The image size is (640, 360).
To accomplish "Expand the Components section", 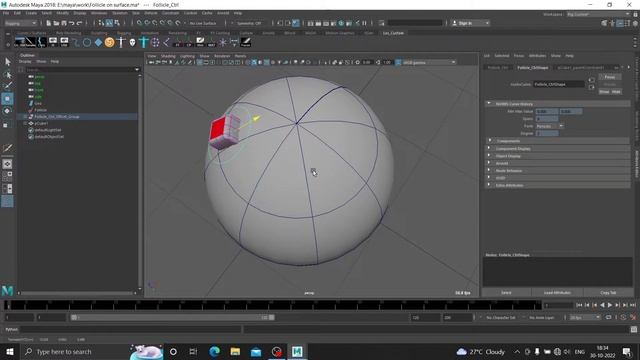I will (x=489, y=141).
